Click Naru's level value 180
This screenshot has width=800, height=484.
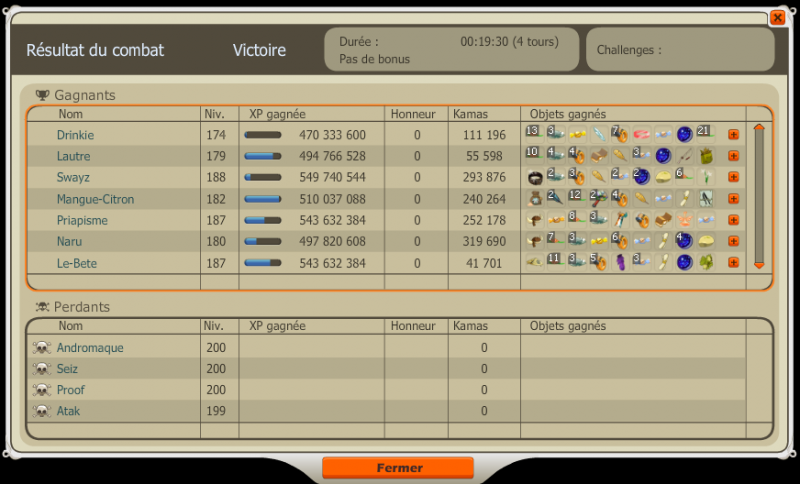click(216, 242)
